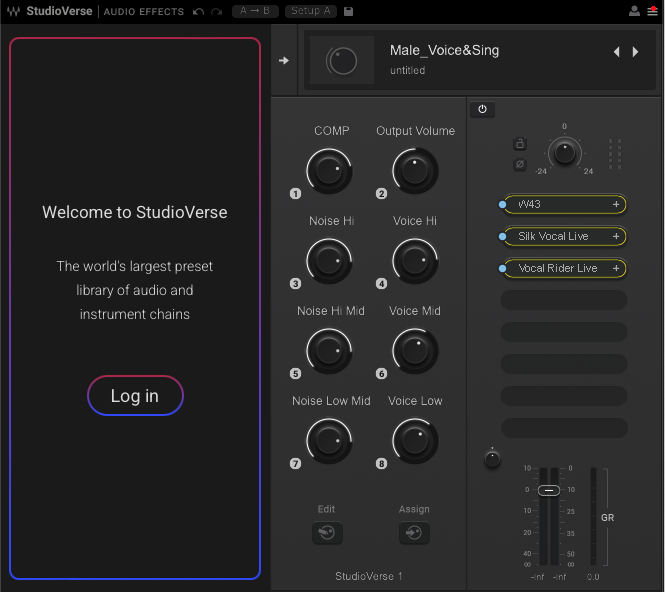Open the macro Edit button

pos(327,533)
